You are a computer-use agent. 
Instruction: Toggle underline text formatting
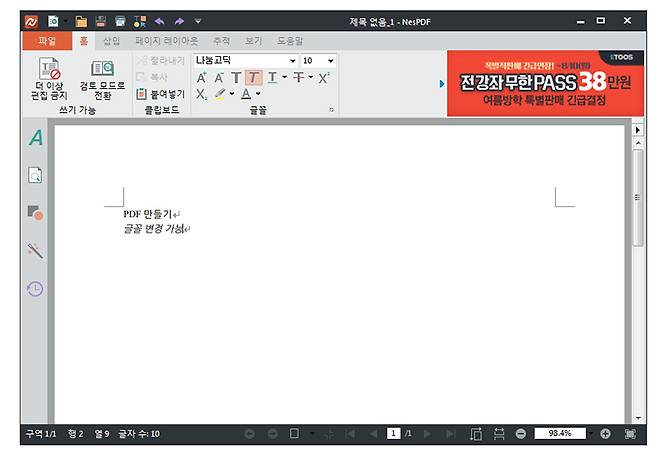[272, 78]
